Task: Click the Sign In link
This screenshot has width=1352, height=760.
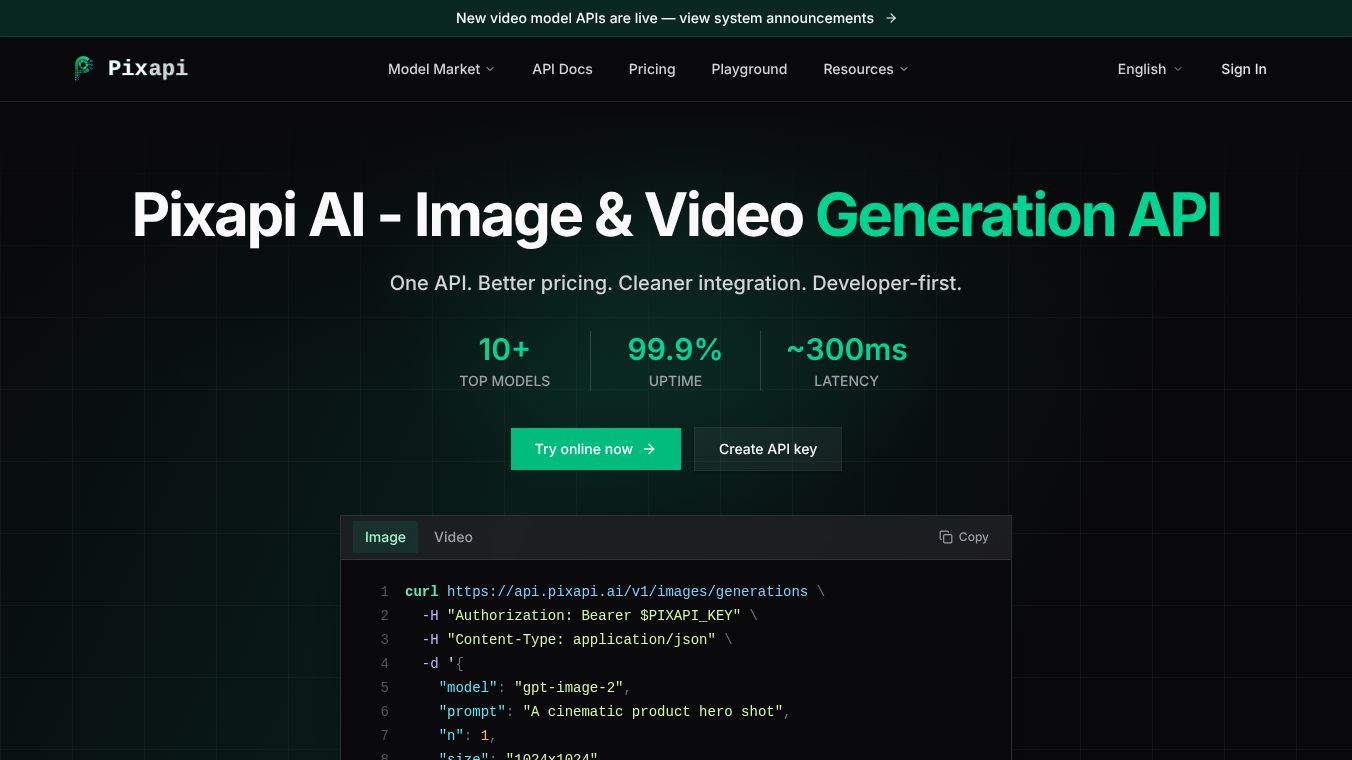Action: 1244,69
